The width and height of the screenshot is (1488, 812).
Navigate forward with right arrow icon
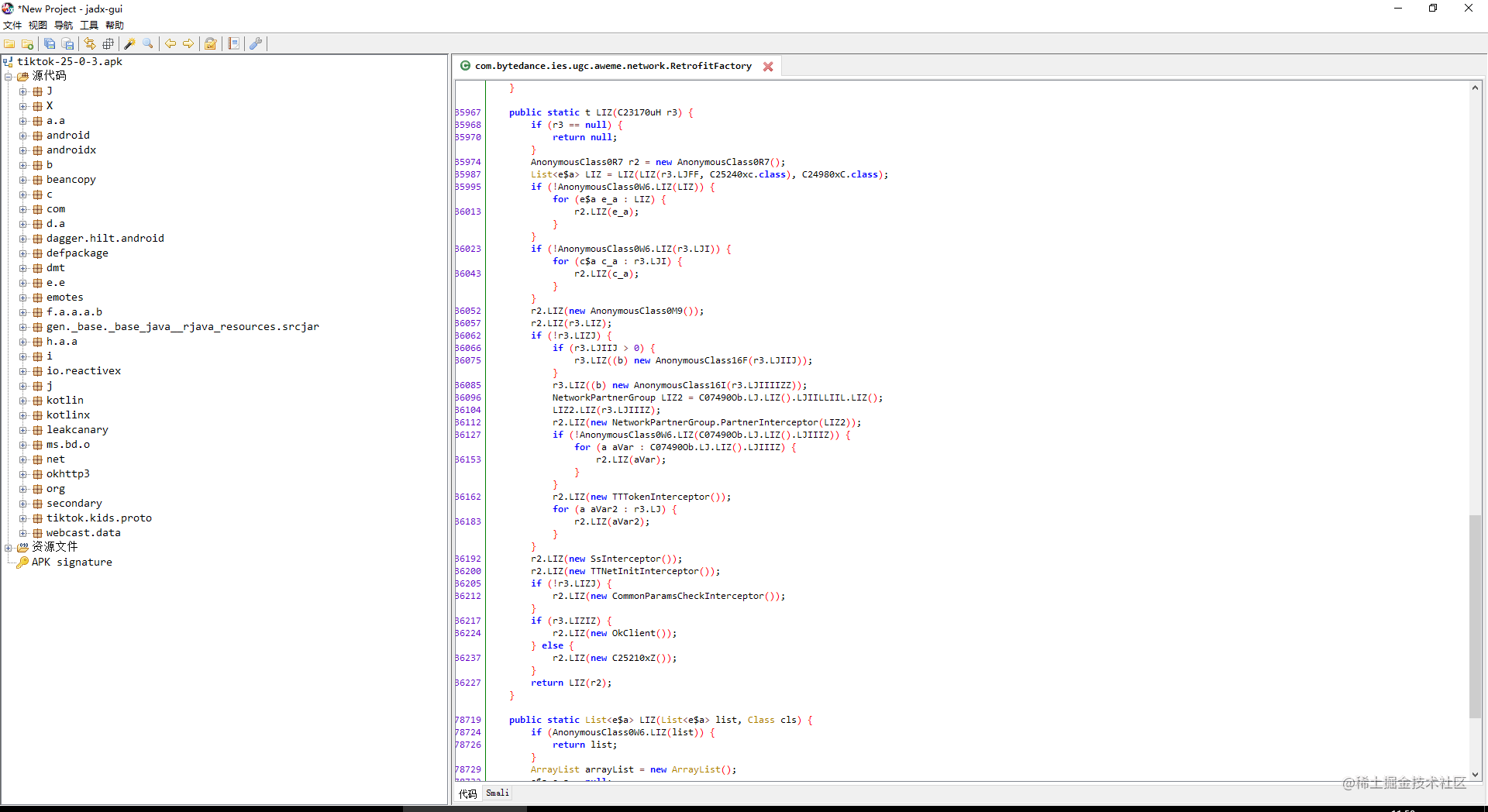[x=188, y=44]
